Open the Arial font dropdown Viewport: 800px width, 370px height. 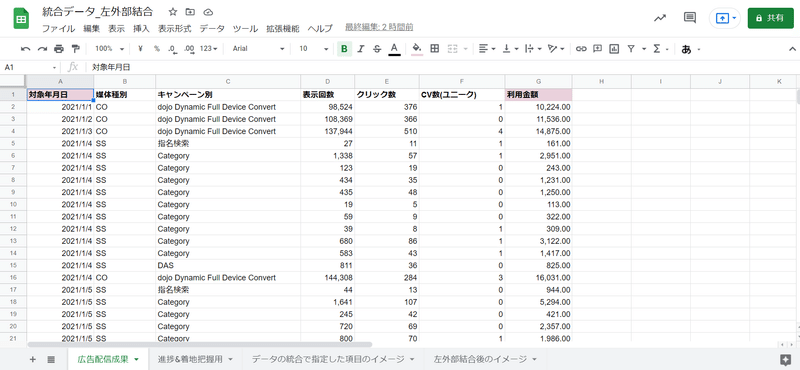click(258, 49)
